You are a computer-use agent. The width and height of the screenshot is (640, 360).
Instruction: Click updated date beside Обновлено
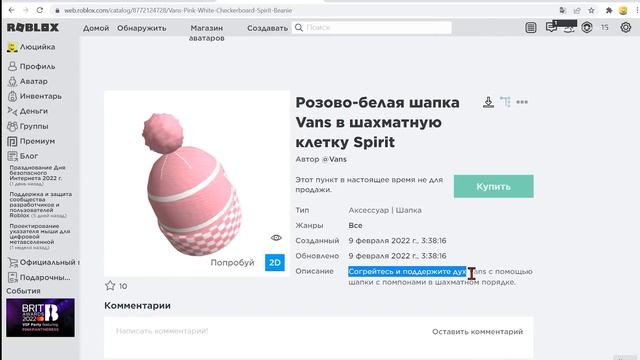[397, 256]
